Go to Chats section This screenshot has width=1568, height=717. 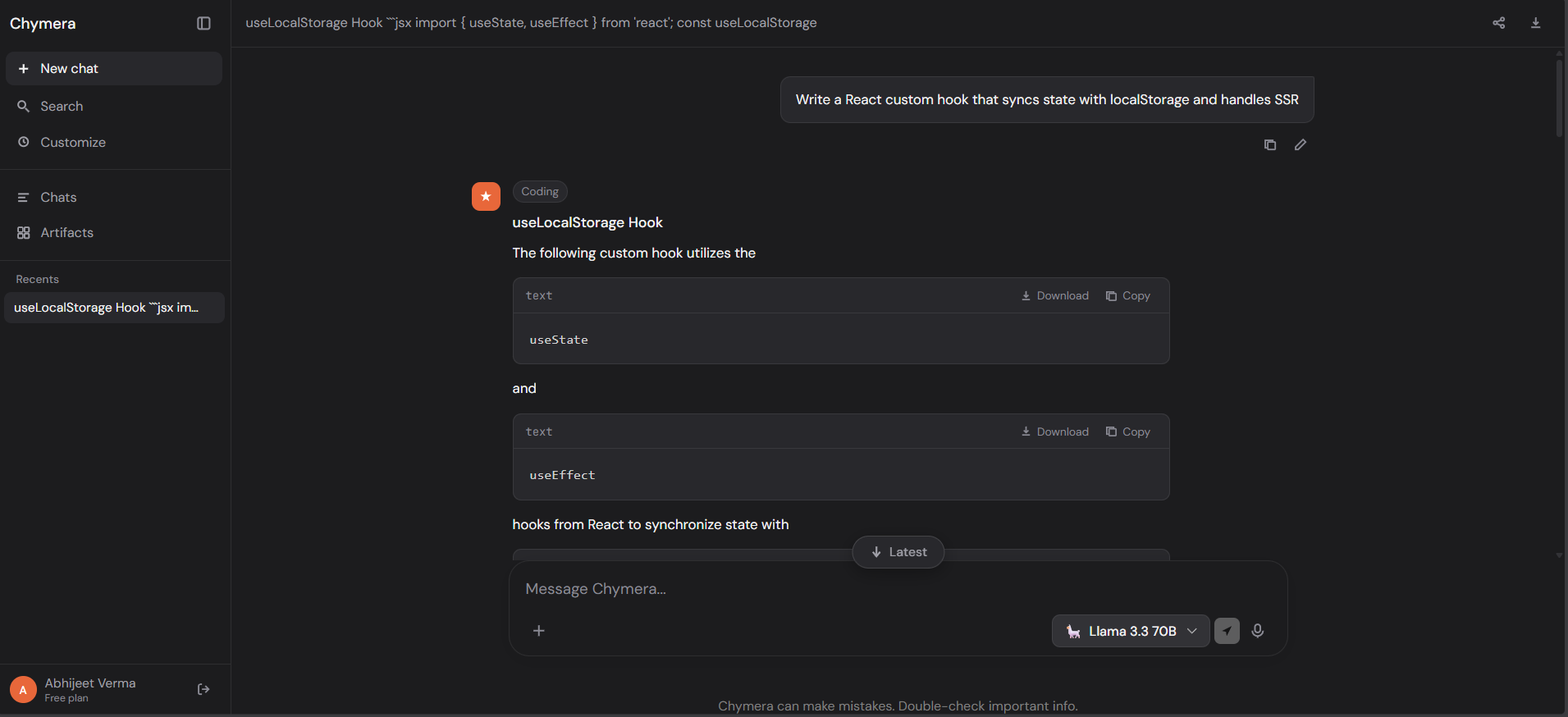point(58,198)
